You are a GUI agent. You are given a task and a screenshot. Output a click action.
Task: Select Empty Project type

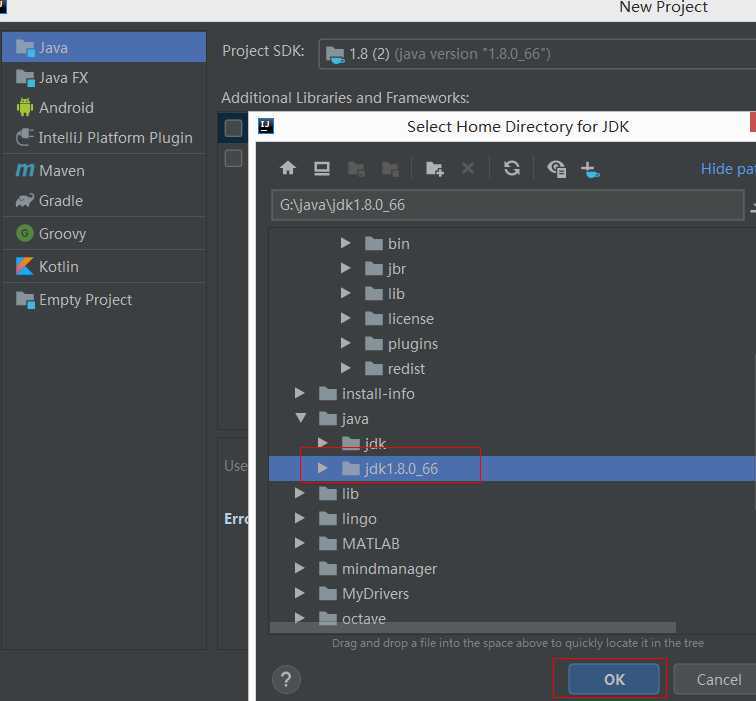click(104, 300)
